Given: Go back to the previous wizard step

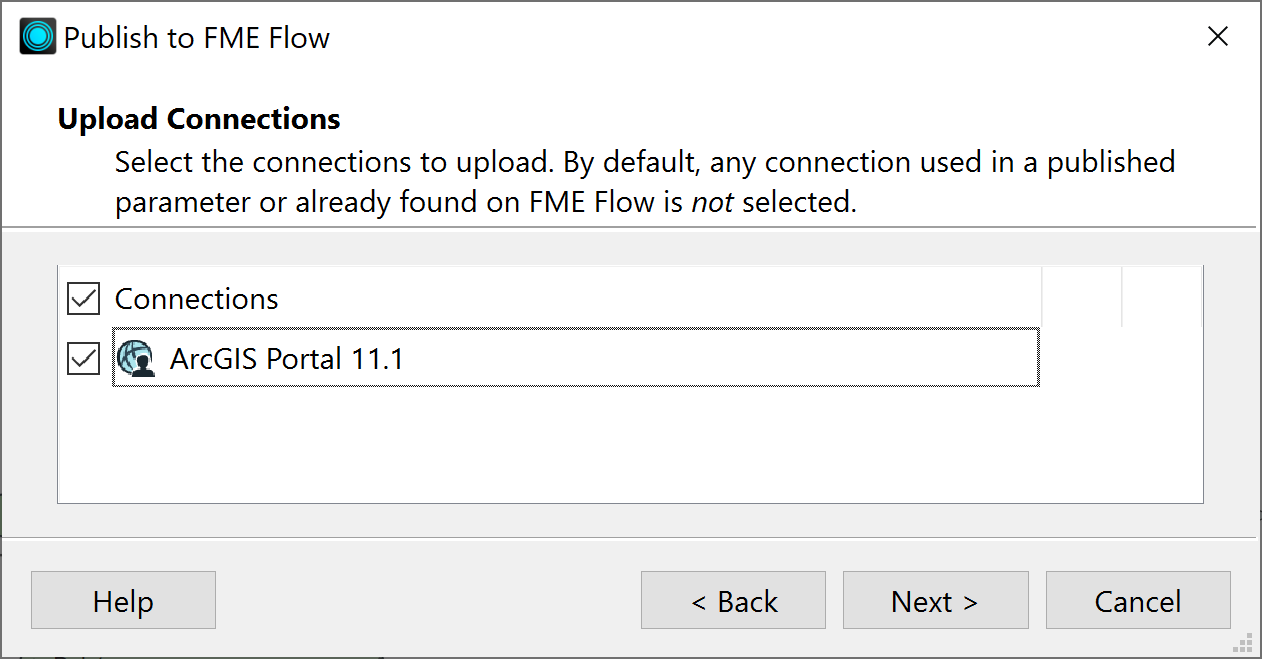Looking at the screenshot, I should click(733, 600).
